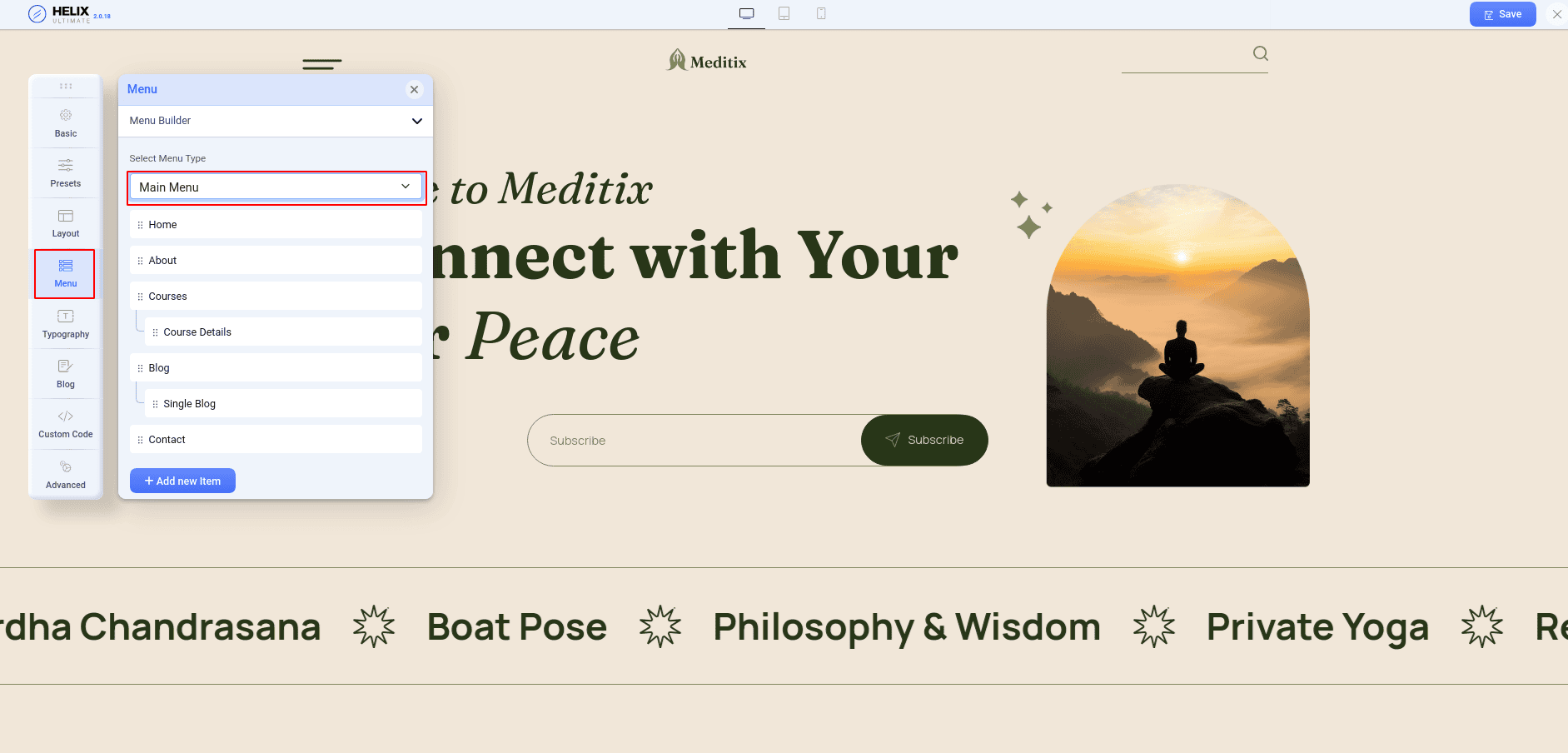Click the search magnifier icon
Viewport: 1568px width, 753px height.
(1260, 52)
